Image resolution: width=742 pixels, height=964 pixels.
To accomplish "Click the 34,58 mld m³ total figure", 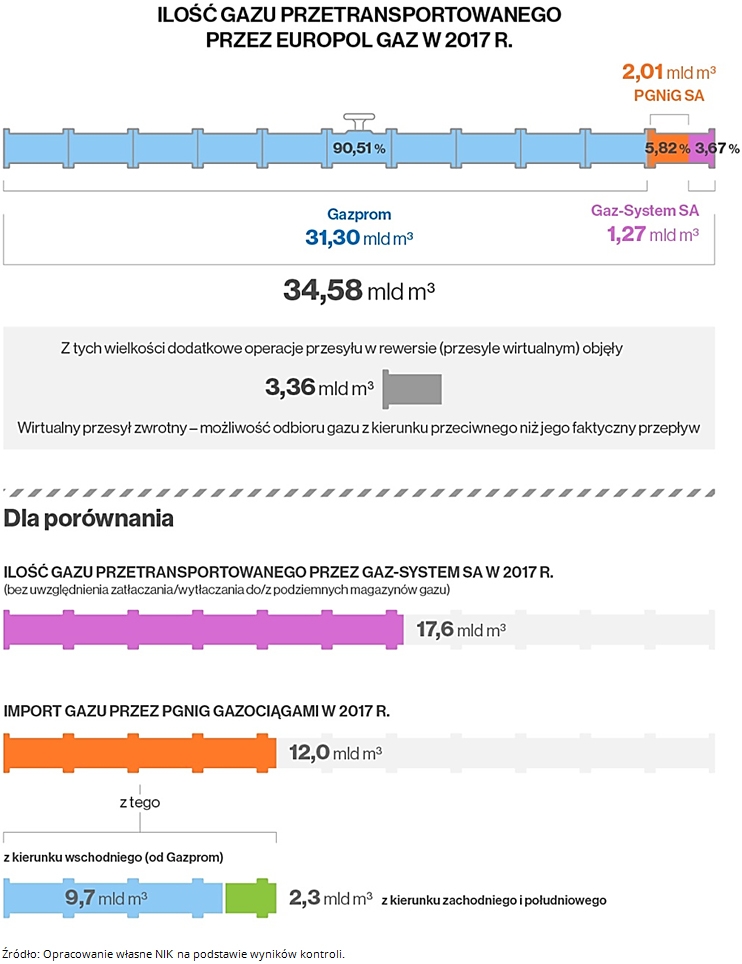I will point(359,291).
